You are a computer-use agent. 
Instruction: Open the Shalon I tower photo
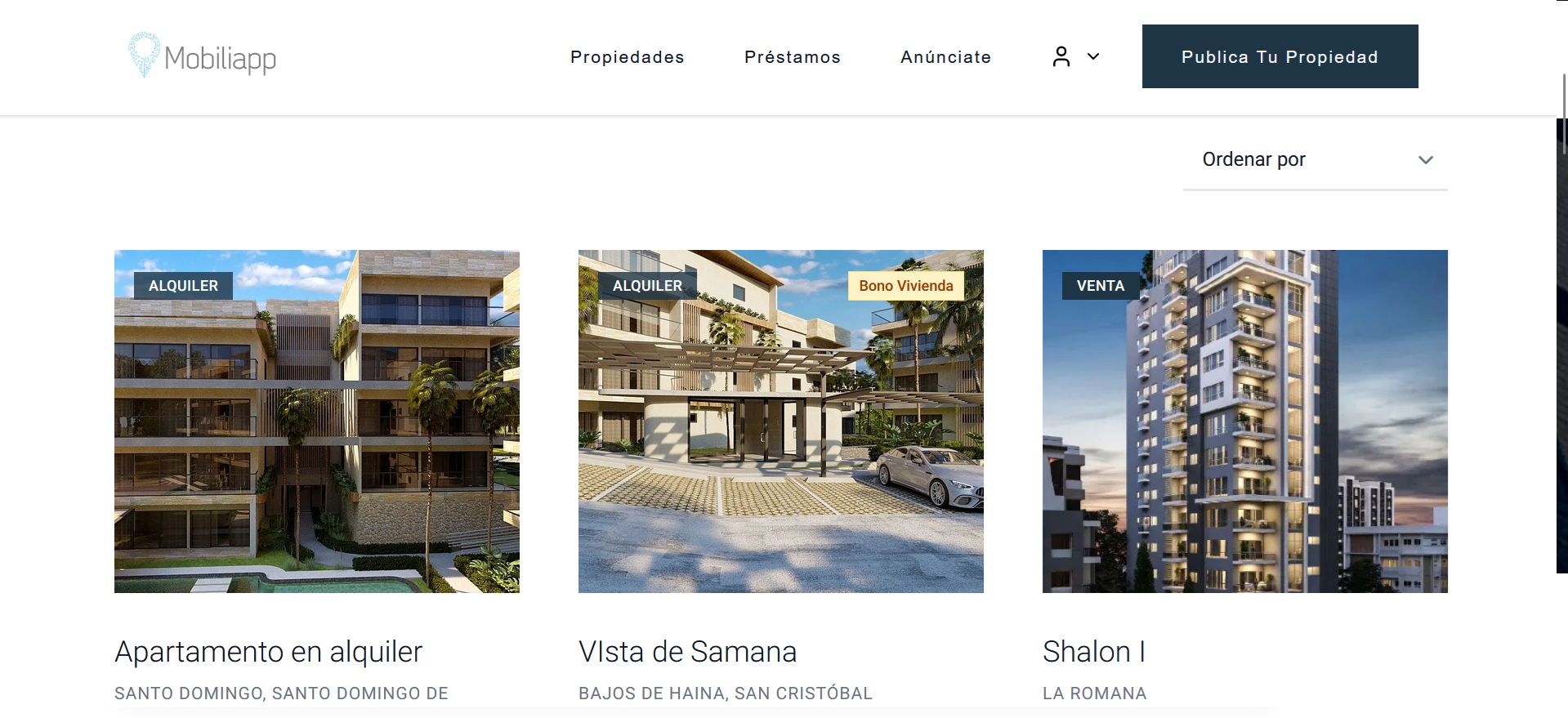(1244, 421)
